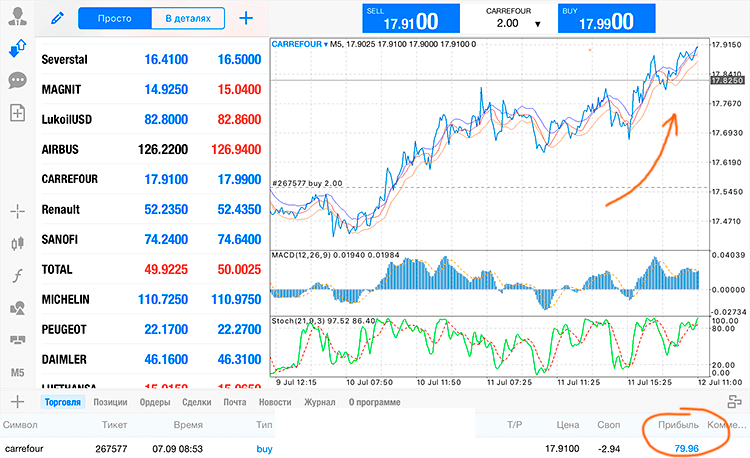Select the AIRBUS quote row
The image size is (750, 458).
[x=152, y=149]
